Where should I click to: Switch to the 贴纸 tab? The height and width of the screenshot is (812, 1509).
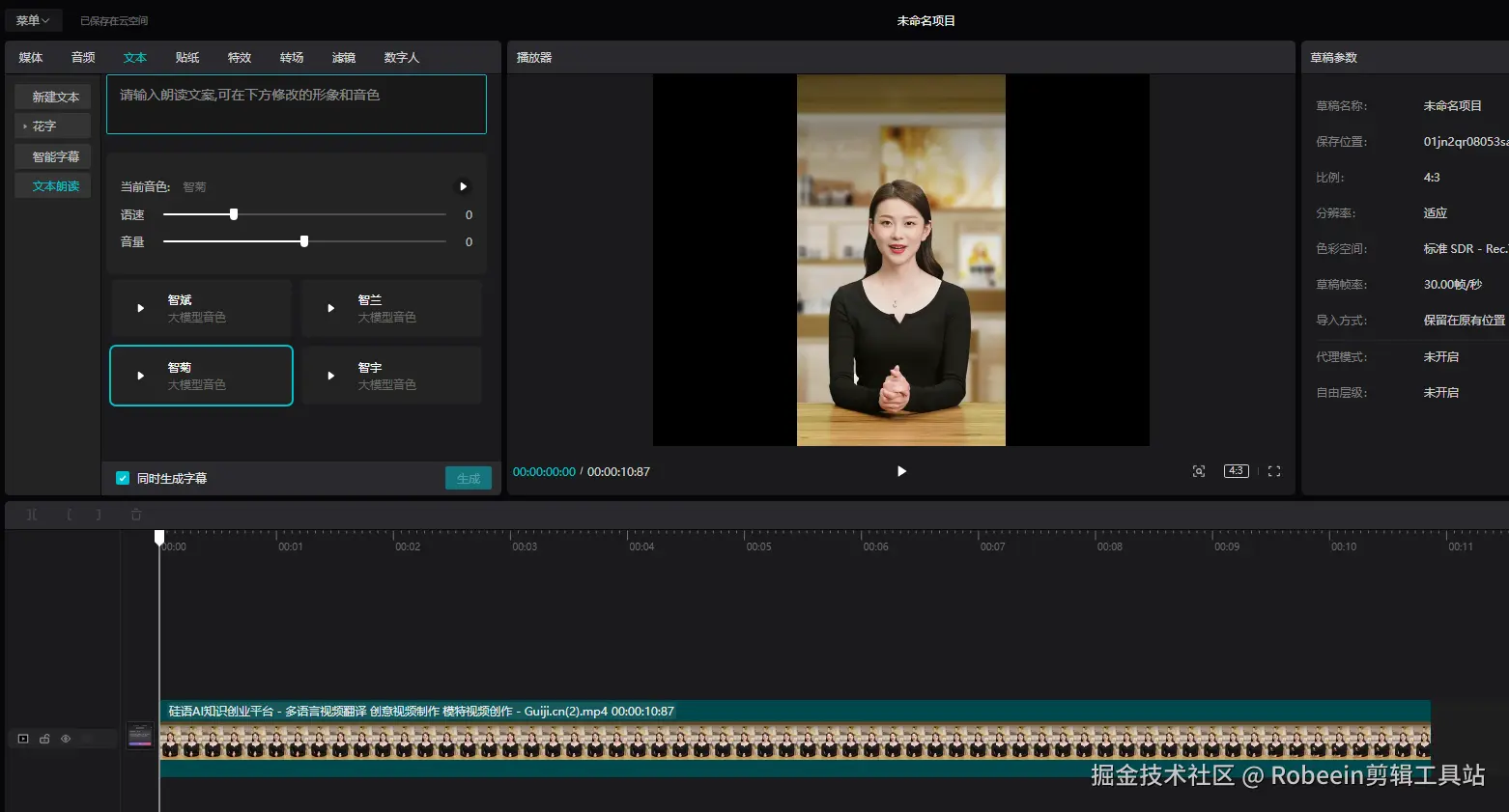click(x=187, y=58)
